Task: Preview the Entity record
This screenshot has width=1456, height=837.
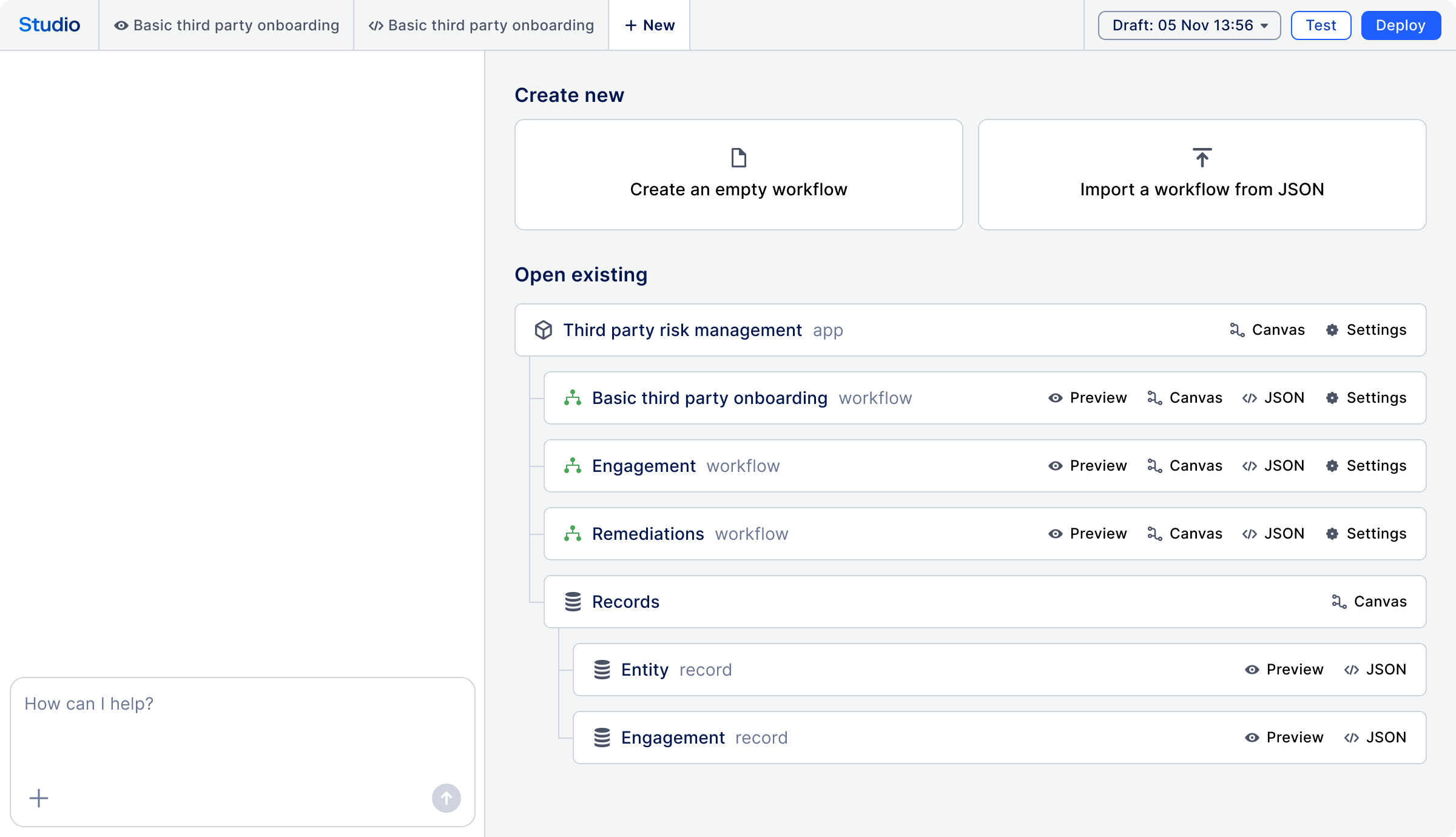Action: (x=1284, y=670)
